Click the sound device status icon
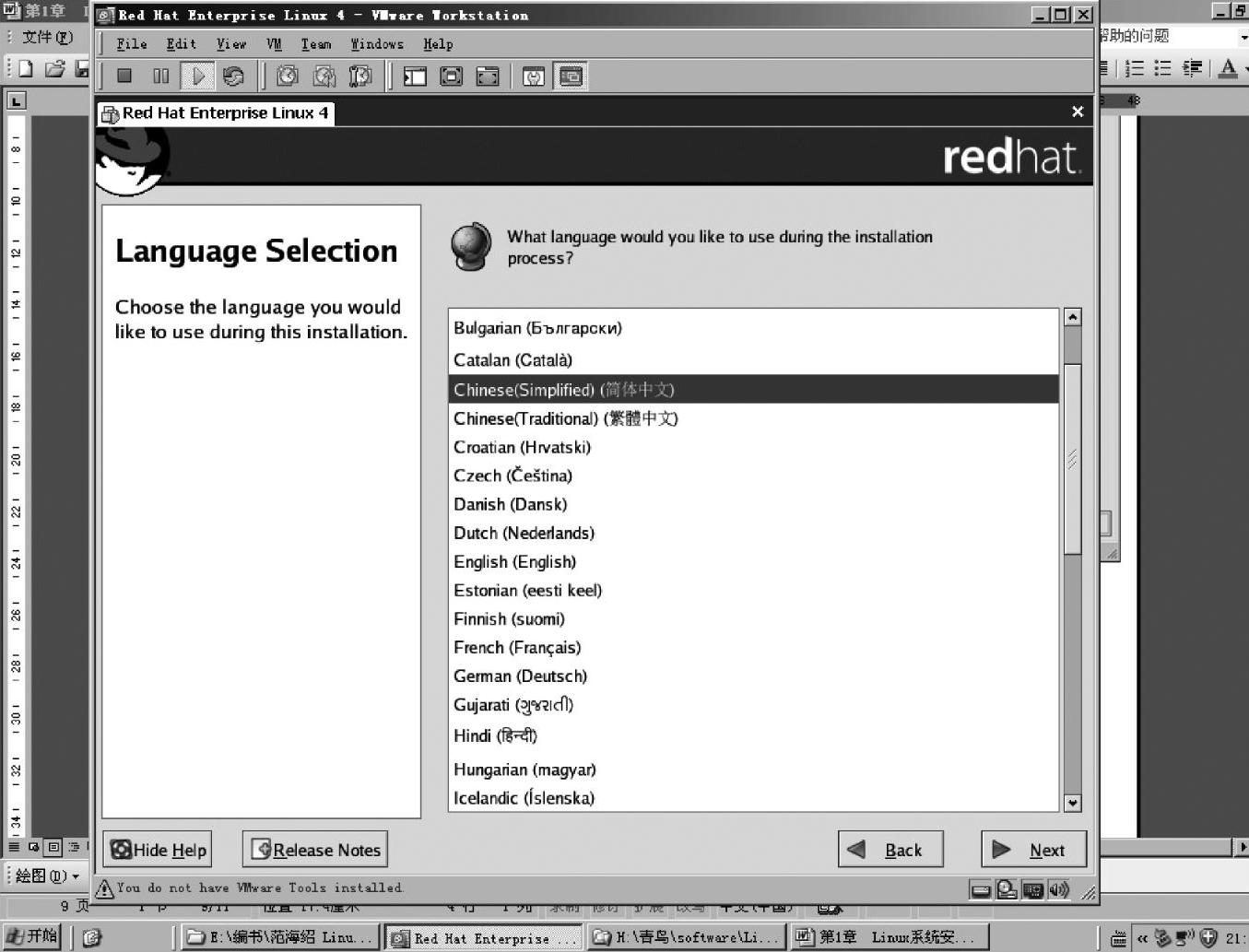 tap(1059, 890)
